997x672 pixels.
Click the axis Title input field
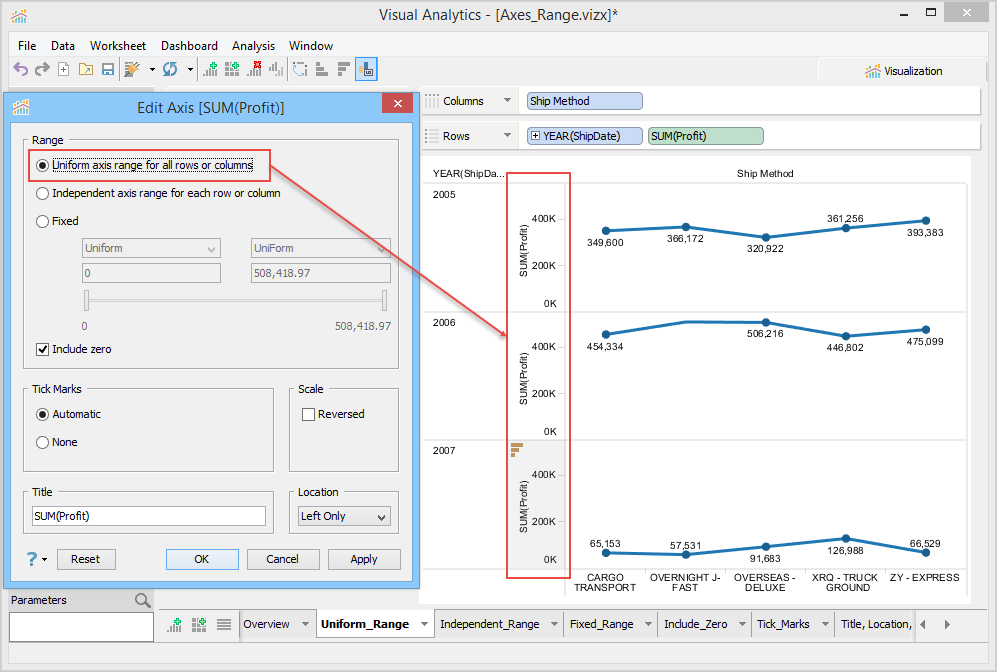(149, 516)
